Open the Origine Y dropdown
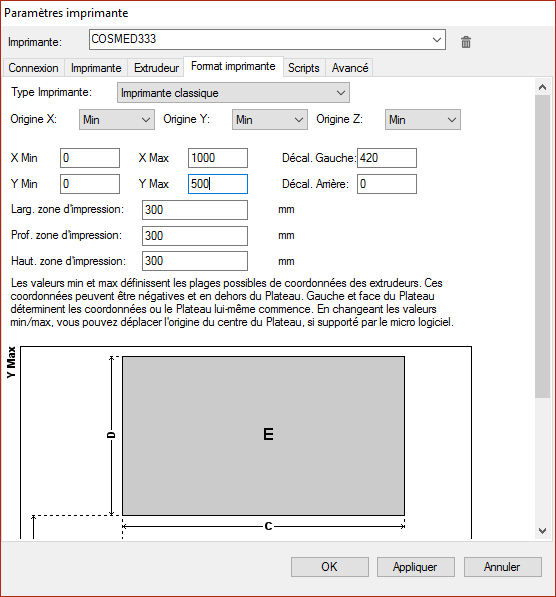The height and width of the screenshot is (597, 556). (x=270, y=120)
